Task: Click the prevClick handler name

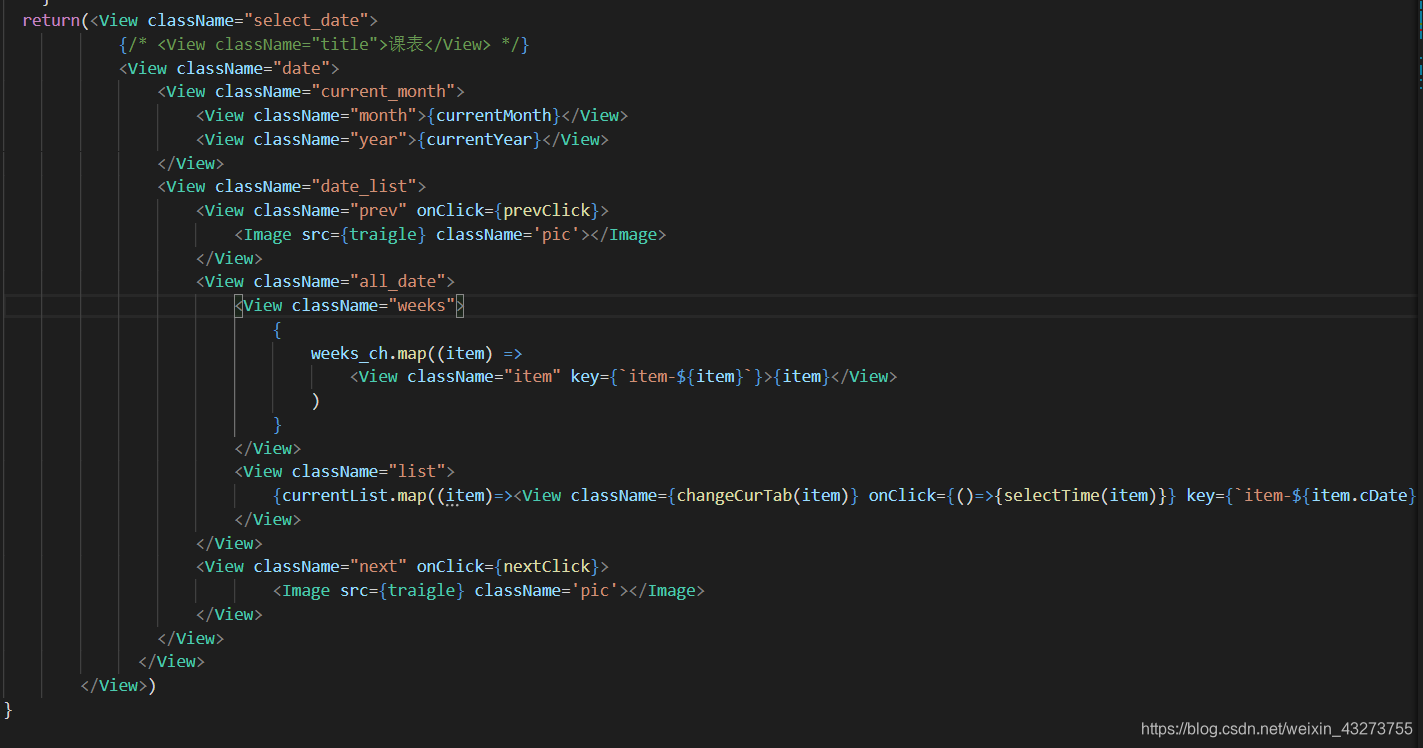Action: point(546,210)
